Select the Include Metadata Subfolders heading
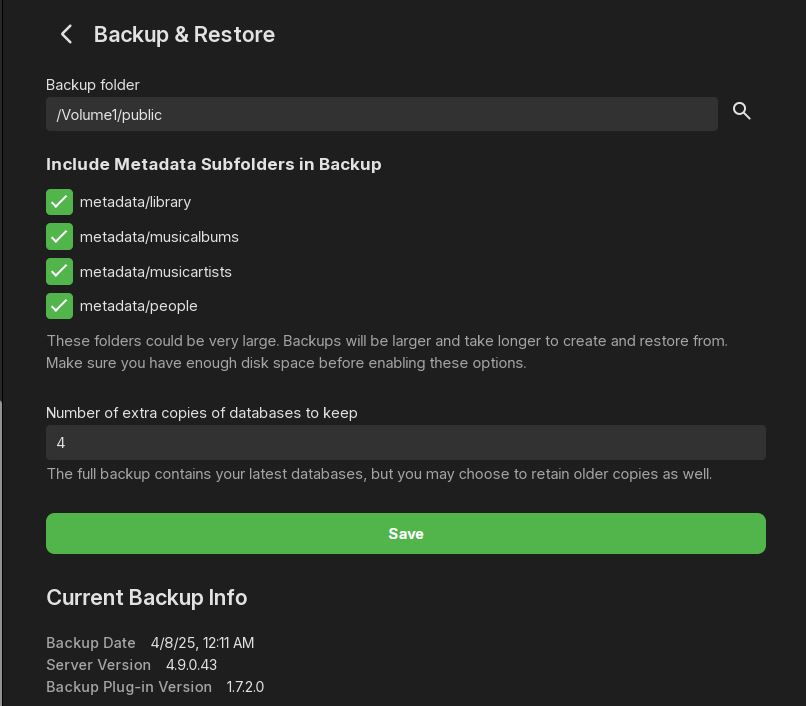The height and width of the screenshot is (706, 806). tap(213, 164)
